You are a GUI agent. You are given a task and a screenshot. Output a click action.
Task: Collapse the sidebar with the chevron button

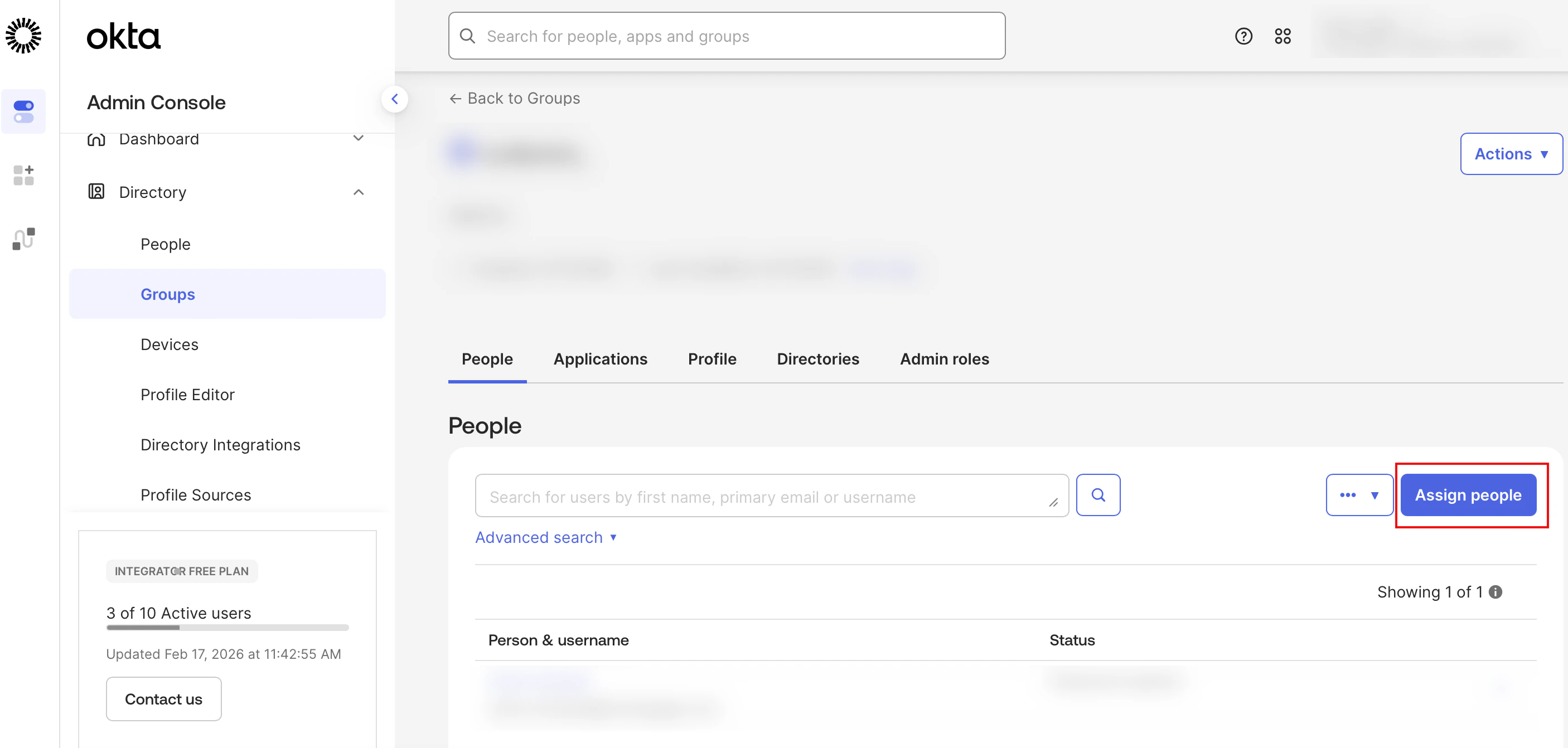394,99
